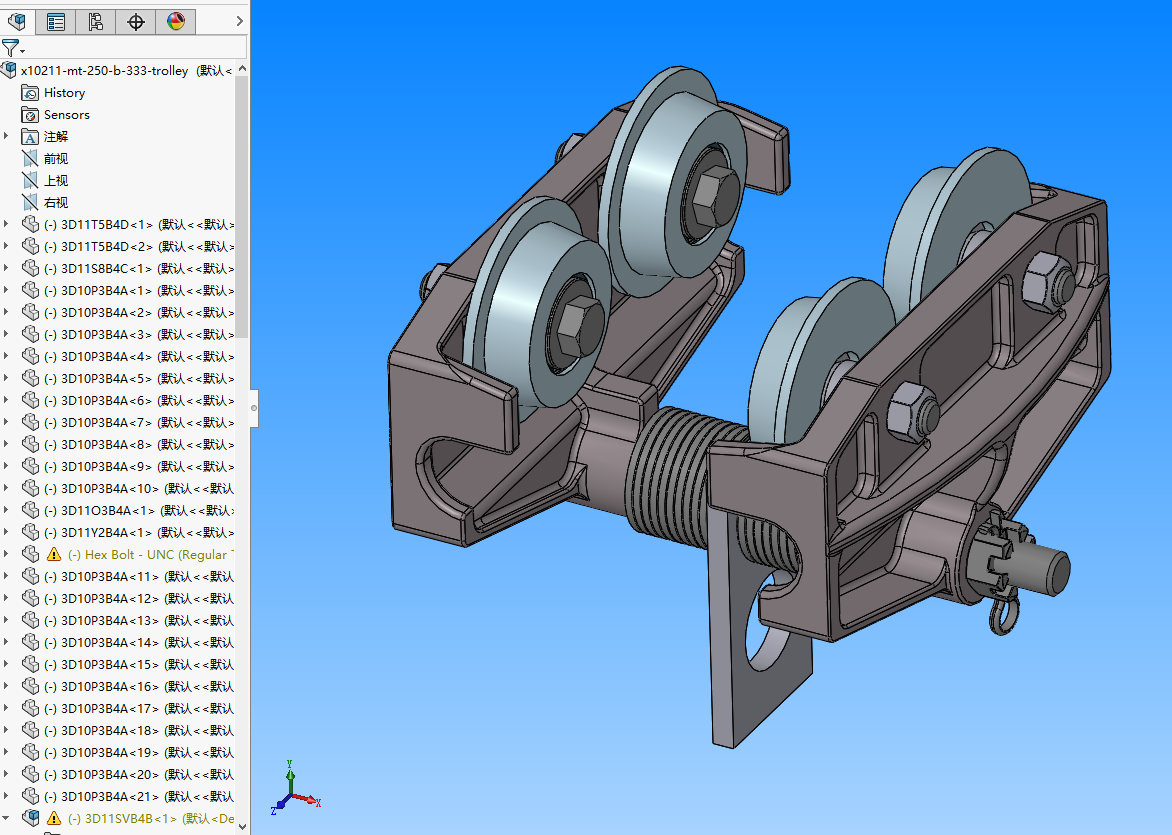Click the 上视 plane icon
Screen dimensions: 1172x835
point(30,180)
